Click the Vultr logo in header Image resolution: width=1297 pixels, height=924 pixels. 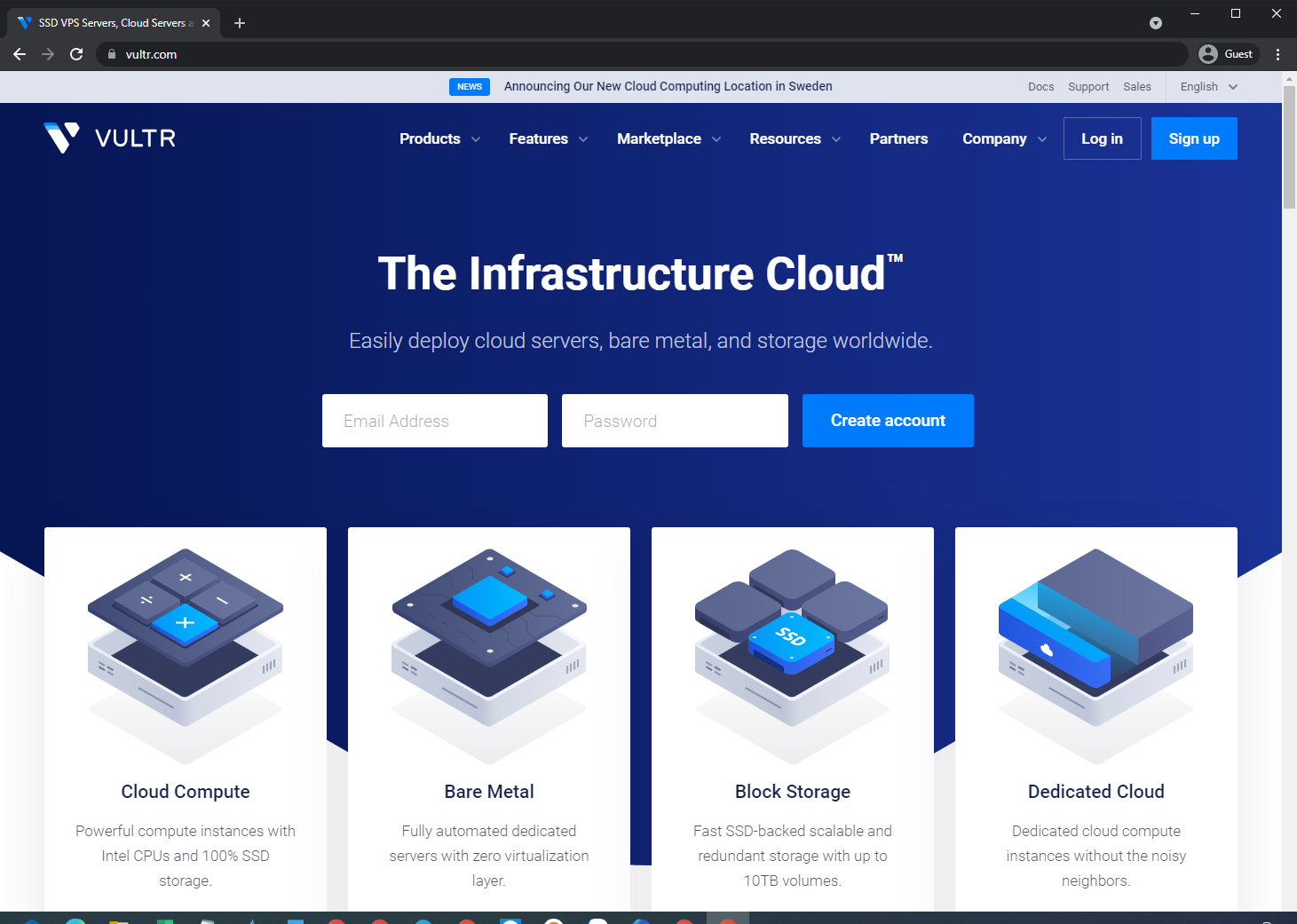pyautogui.click(x=110, y=138)
